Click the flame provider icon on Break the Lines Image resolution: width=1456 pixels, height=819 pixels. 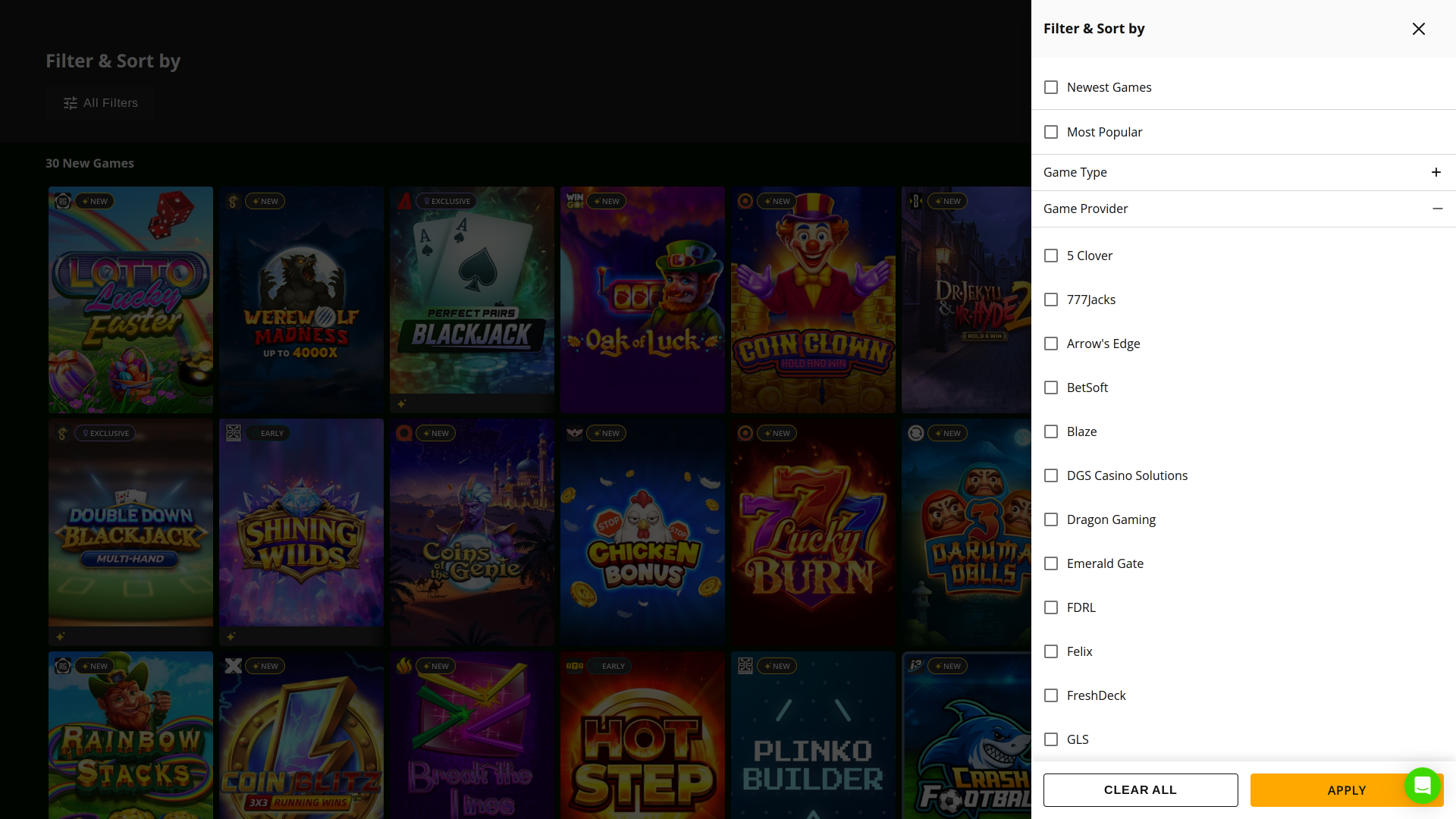click(x=406, y=666)
